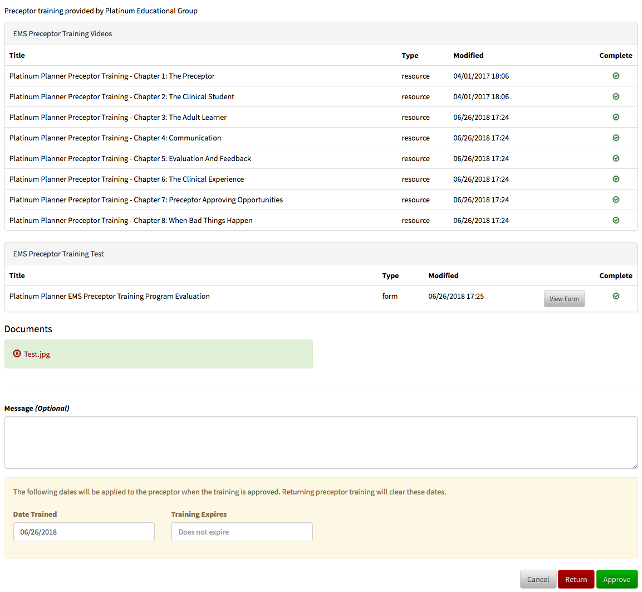642x592 pixels.
Task: Click the complete checkmark for Training Program Evaluation
Action: click(x=616, y=296)
